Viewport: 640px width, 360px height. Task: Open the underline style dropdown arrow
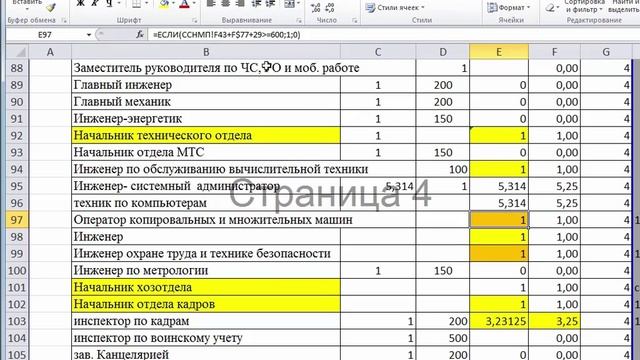(119, 4)
